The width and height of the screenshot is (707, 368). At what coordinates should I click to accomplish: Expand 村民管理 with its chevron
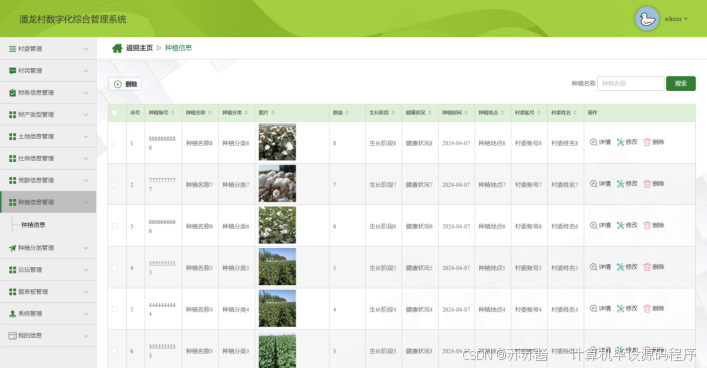click(x=86, y=71)
